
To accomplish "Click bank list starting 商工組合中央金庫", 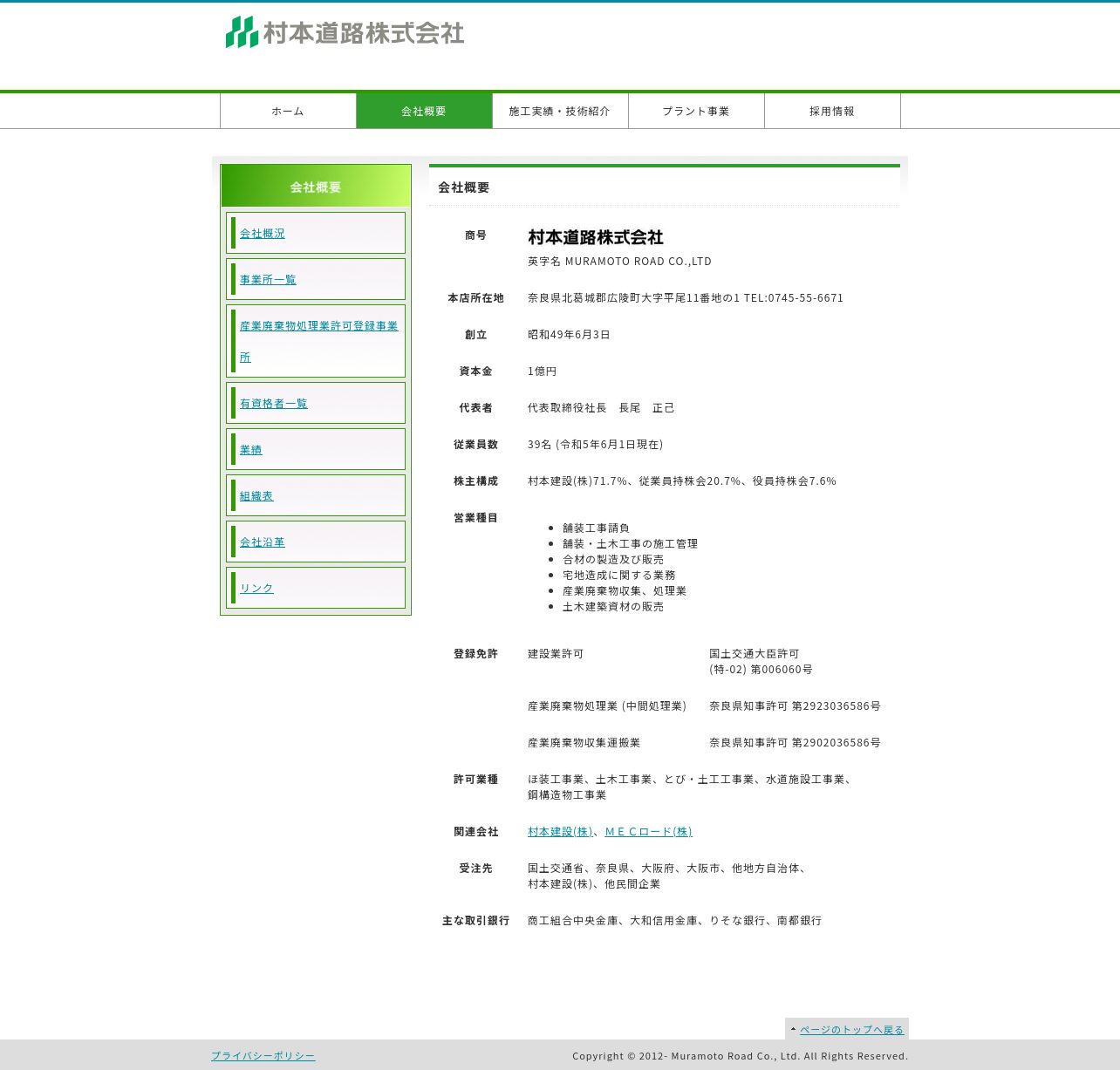I will (675, 921).
